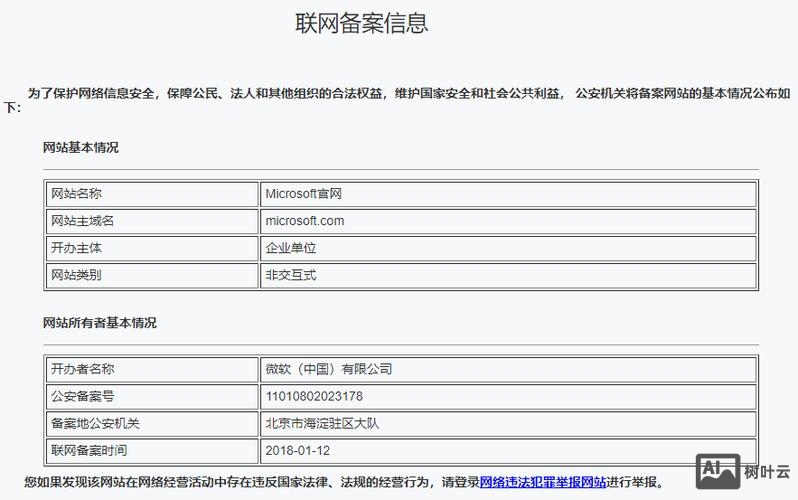Select the 非交互式 value cell
The height and width of the screenshot is (500, 798).
point(508,275)
